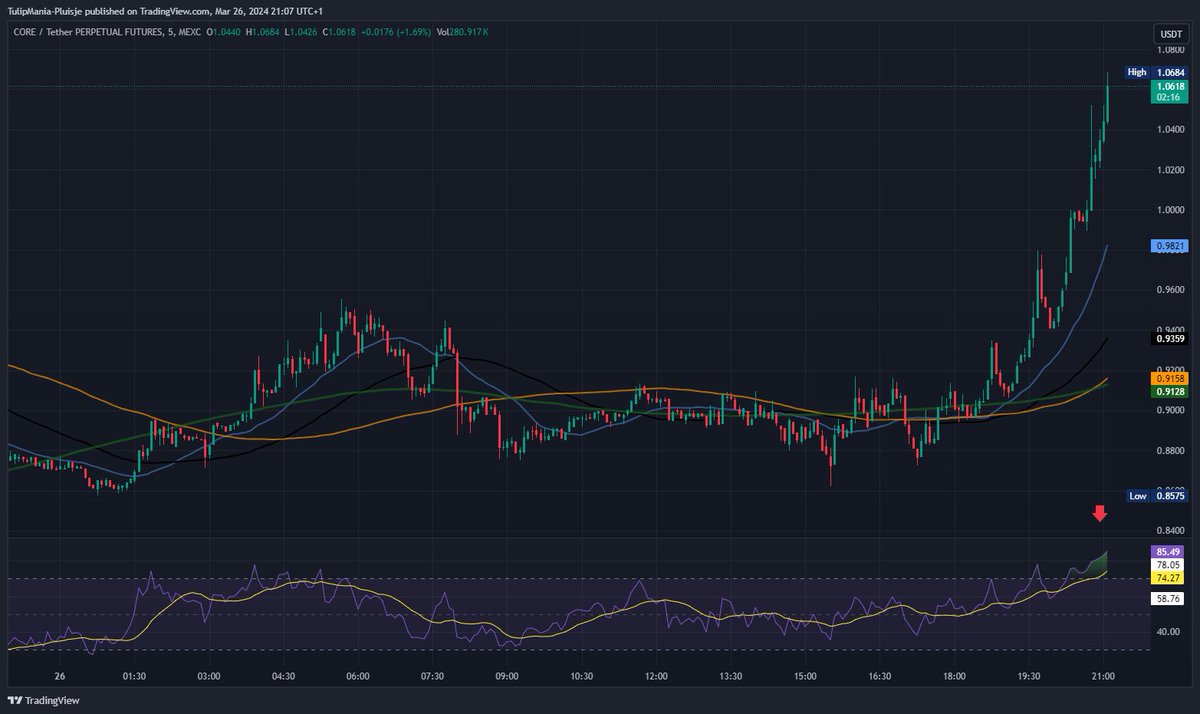
Task: Click the 21:00 time axis label
Action: (1103, 677)
